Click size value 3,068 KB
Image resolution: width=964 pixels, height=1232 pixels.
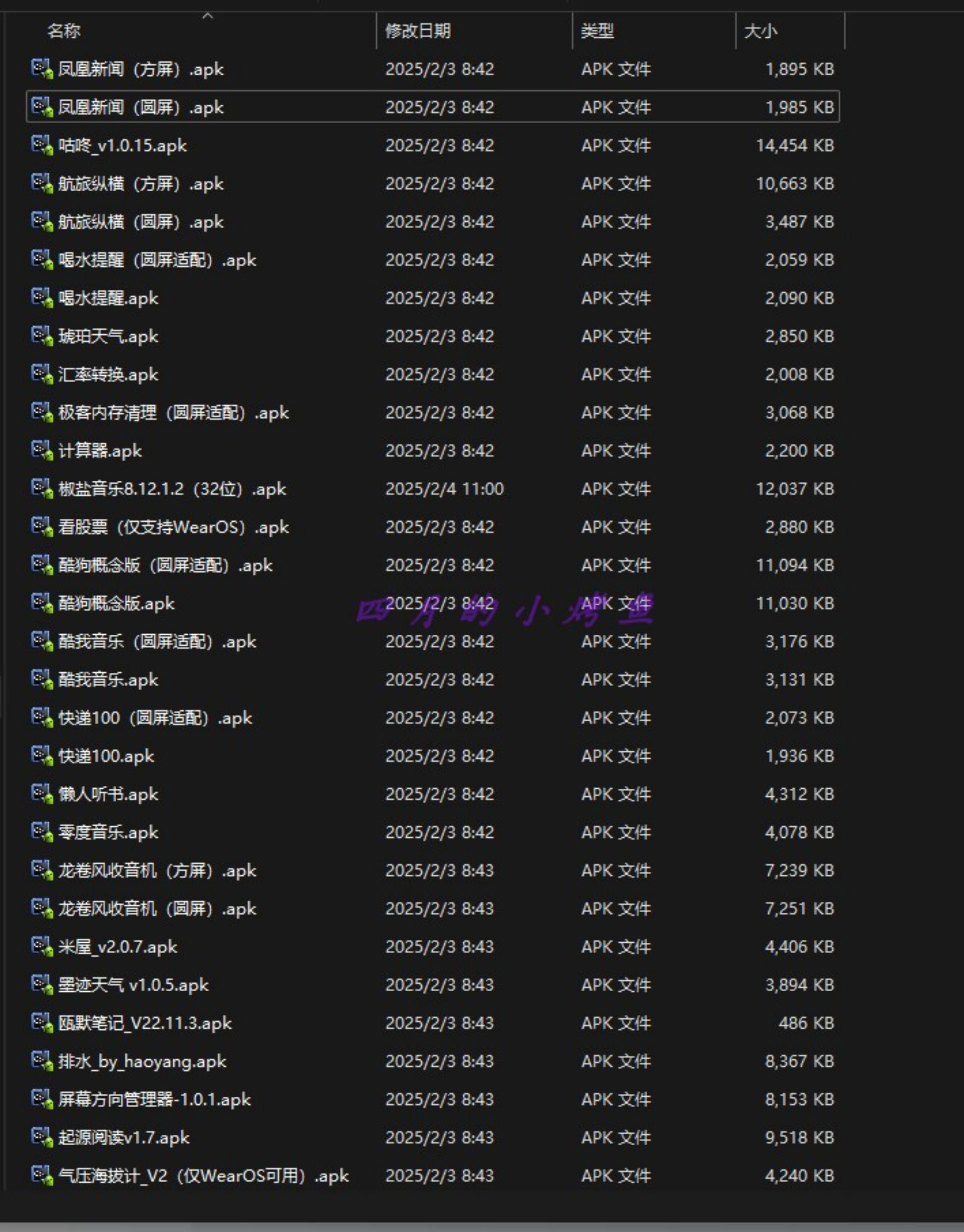tap(800, 412)
